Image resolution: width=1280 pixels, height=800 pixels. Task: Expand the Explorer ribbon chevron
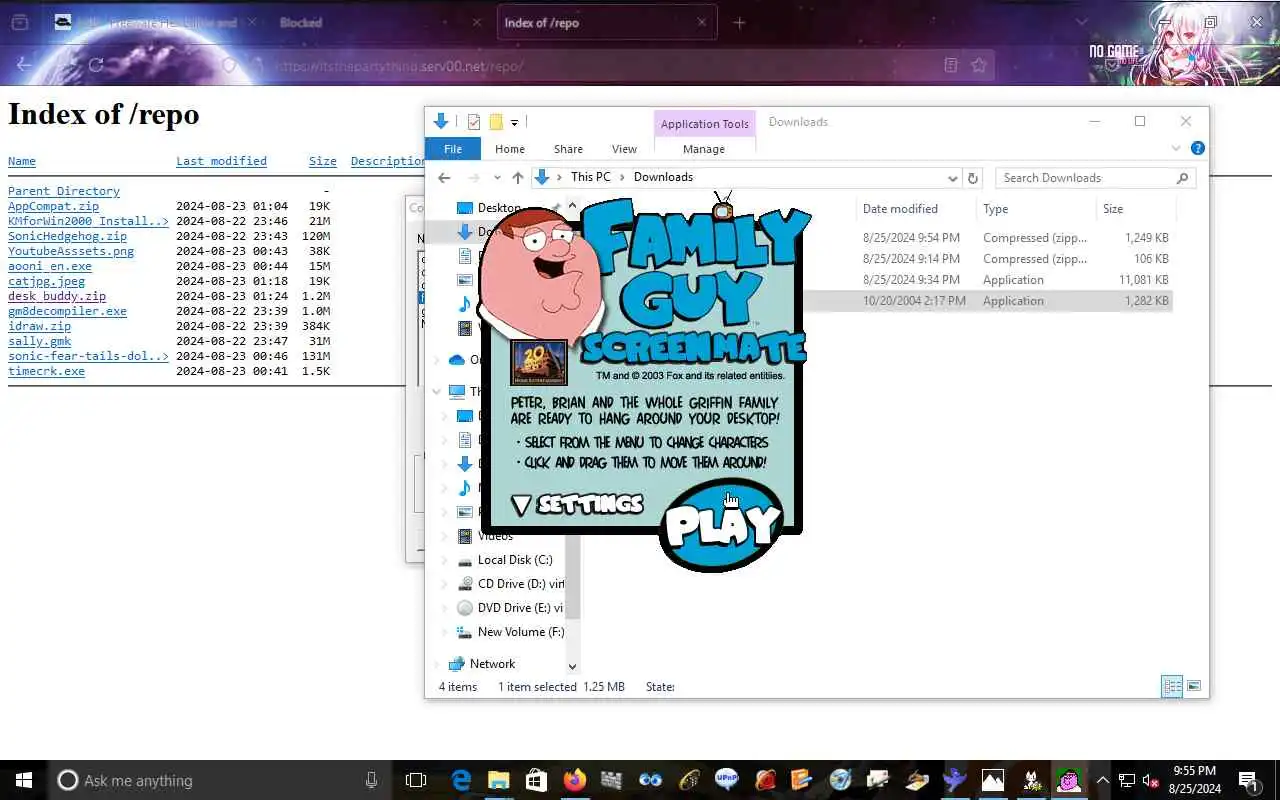pyautogui.click(x=1176, y=148)
